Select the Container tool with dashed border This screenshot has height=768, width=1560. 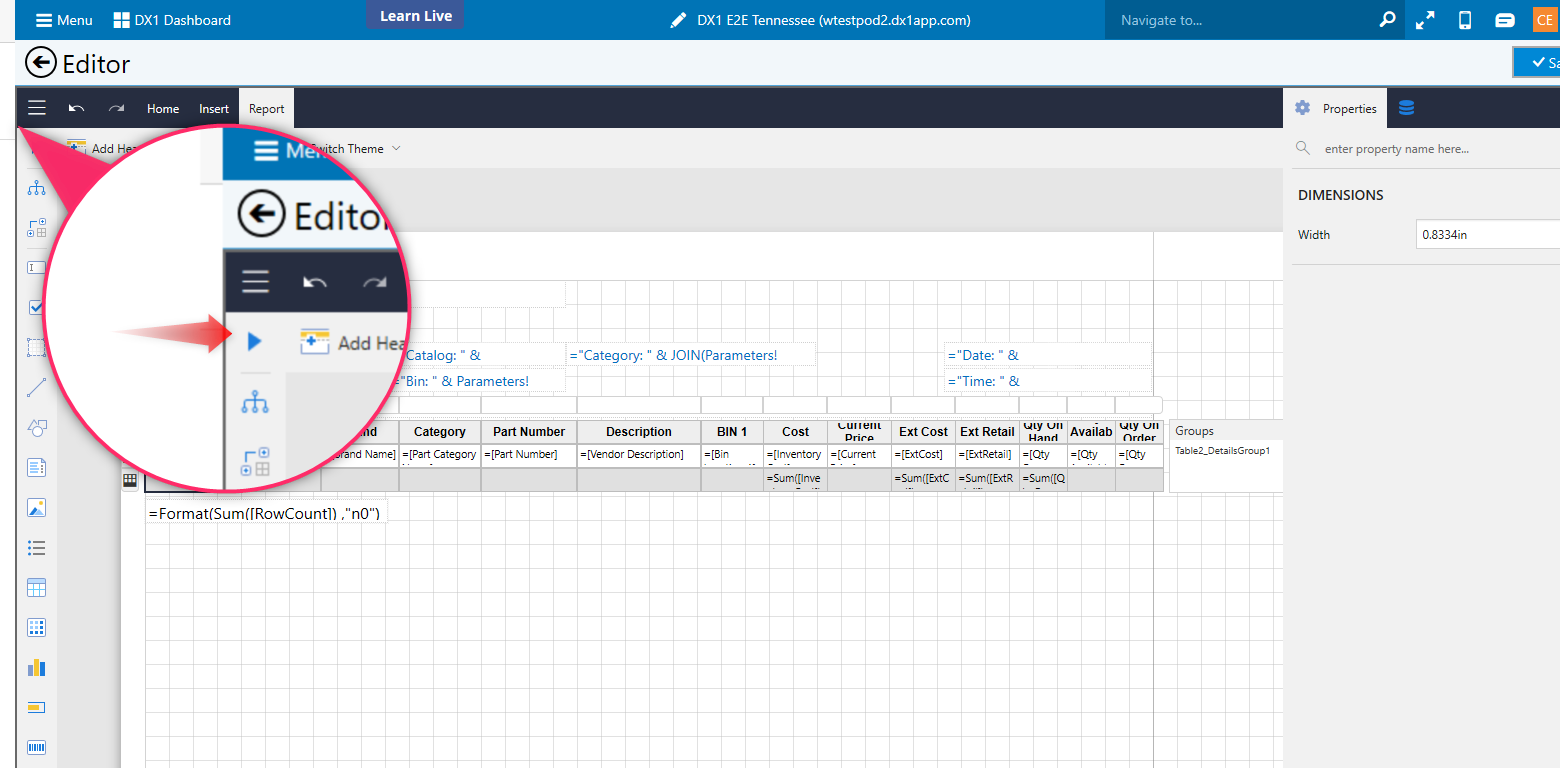(x=37, y=348)
